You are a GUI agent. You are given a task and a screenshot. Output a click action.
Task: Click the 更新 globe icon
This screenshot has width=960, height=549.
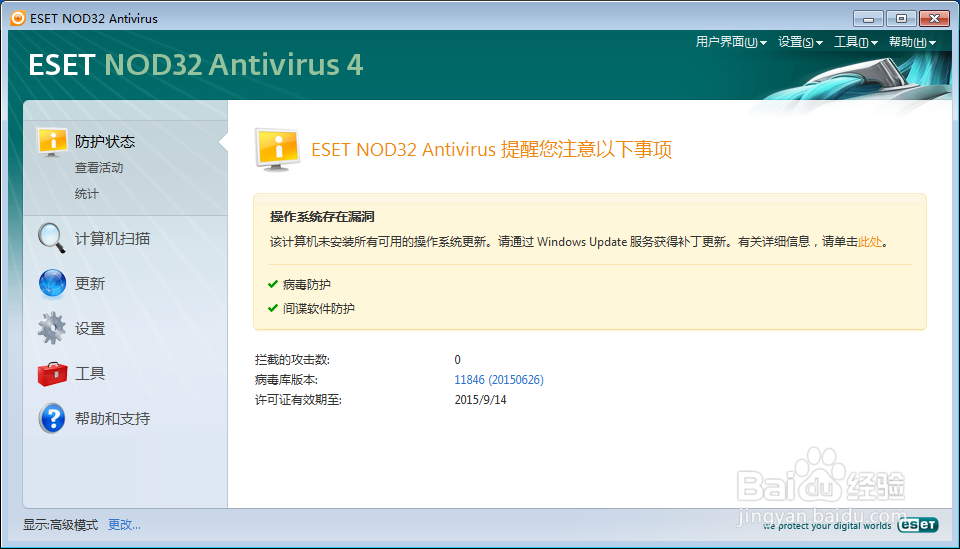point(52,283)
